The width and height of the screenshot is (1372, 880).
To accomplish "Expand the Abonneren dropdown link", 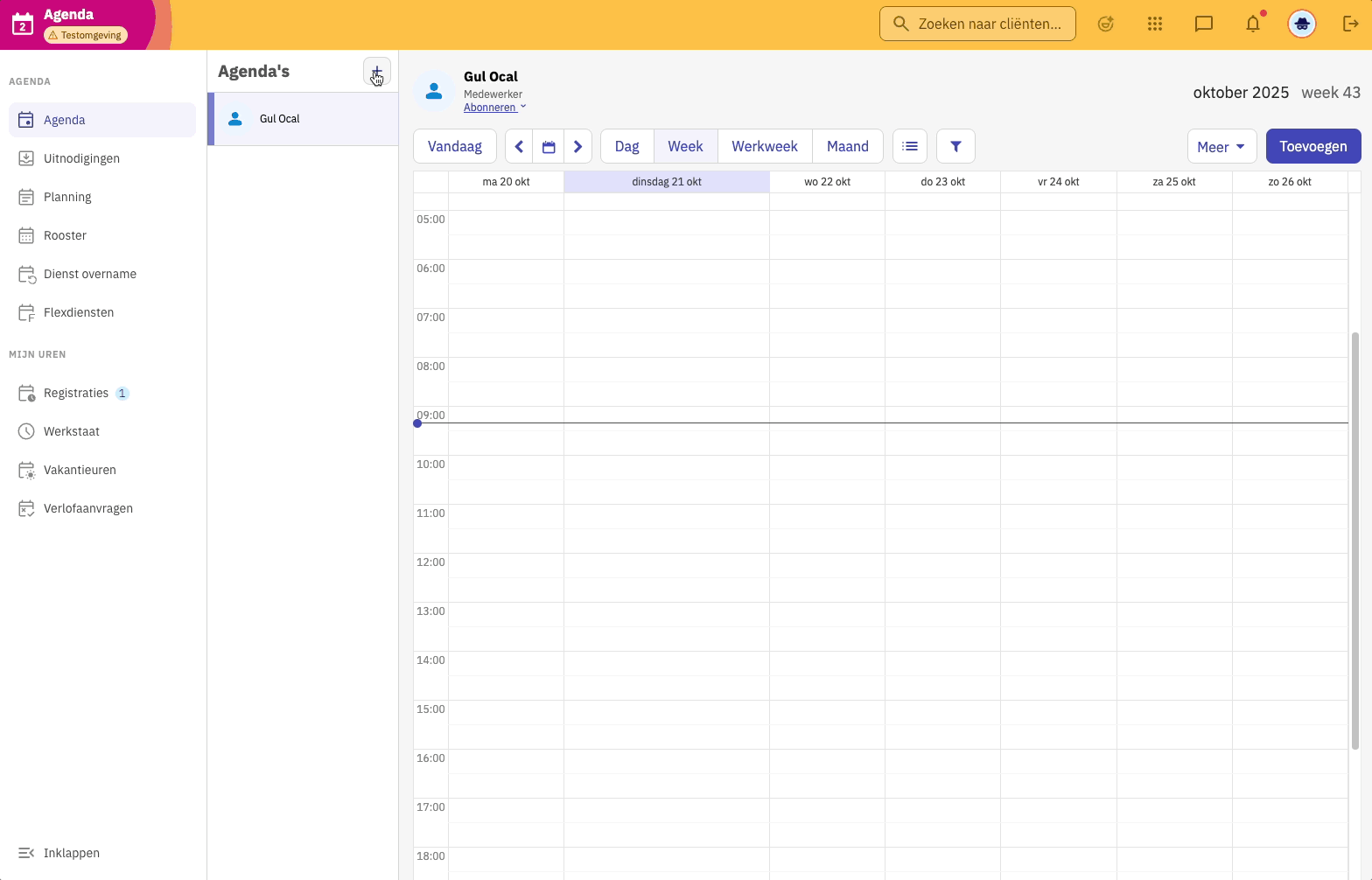I will (495, 108).
